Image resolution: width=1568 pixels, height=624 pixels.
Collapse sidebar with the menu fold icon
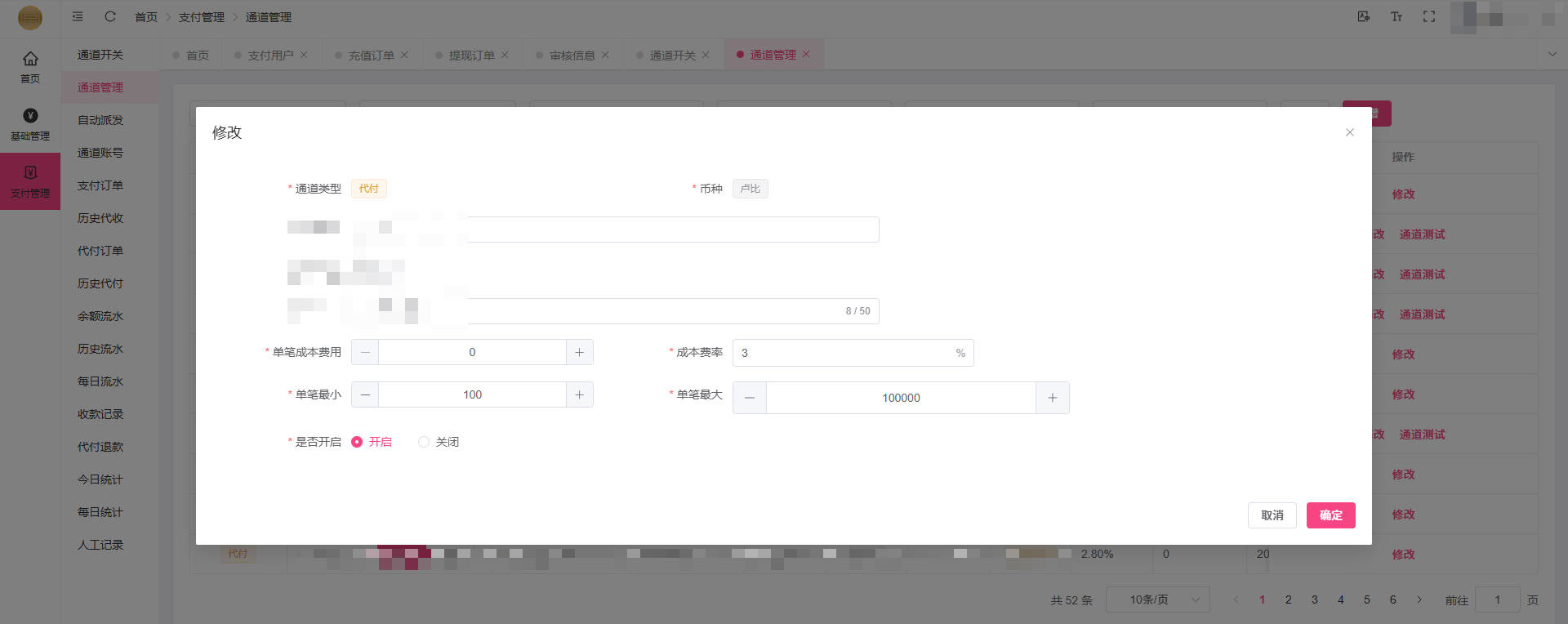[78, 16]
